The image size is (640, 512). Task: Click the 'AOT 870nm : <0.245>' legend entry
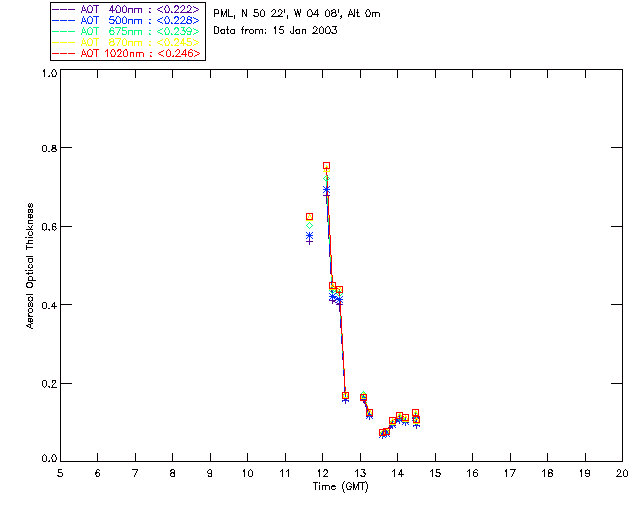tap(126, 42)
